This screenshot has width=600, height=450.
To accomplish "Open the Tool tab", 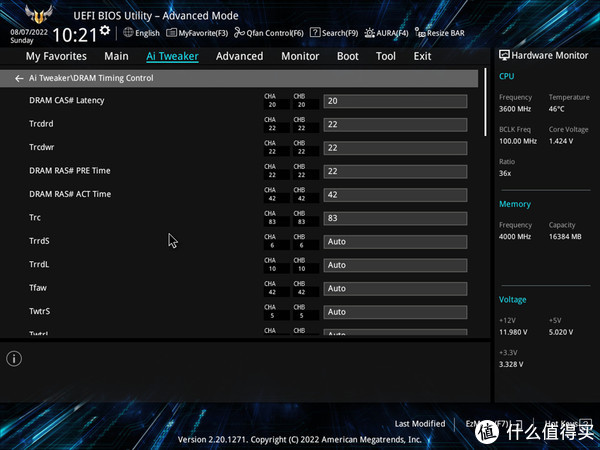I will click(386, 56).
